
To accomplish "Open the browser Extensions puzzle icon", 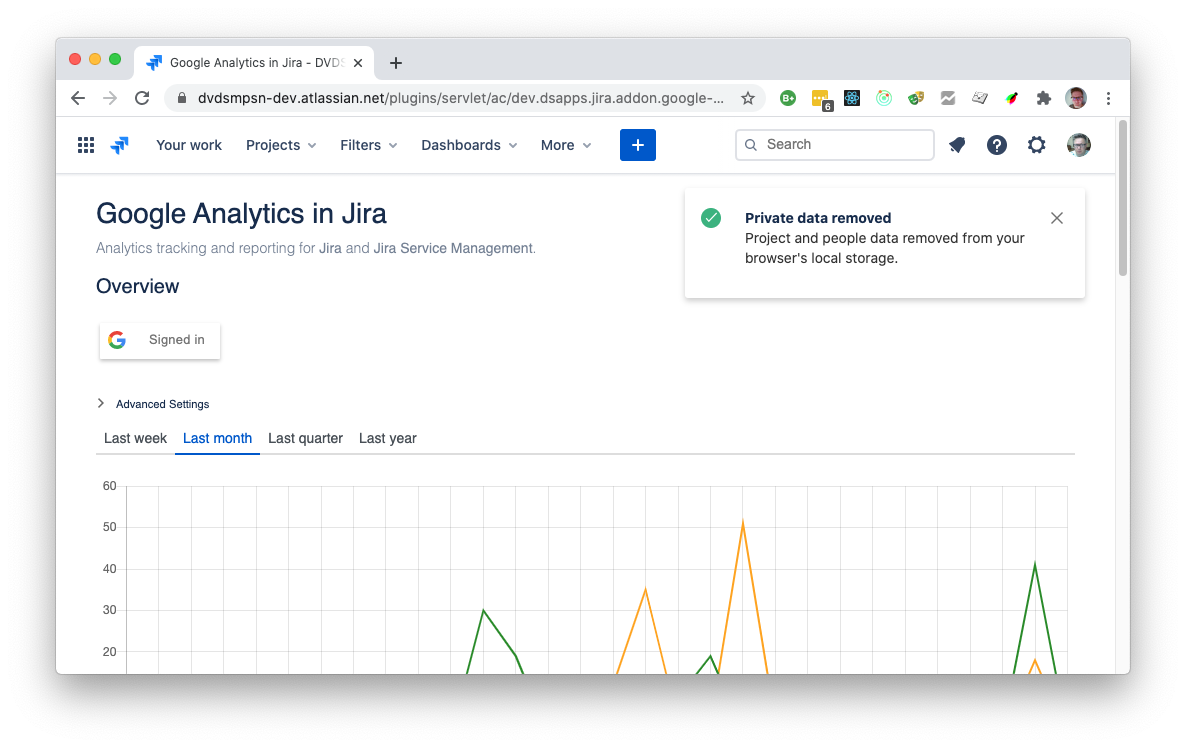I will pyautogui.click(x=1044, y=98).
